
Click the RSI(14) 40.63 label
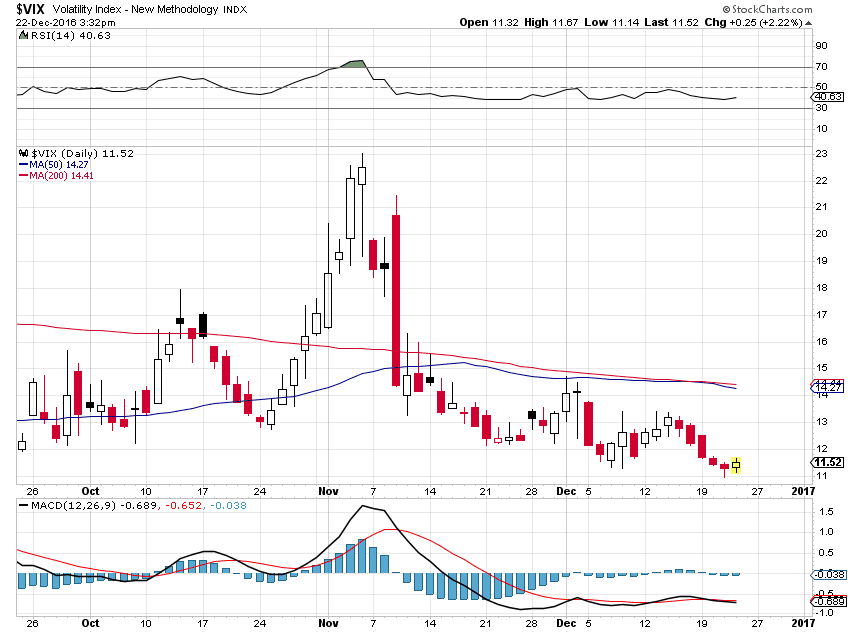[x=70, y=36]
